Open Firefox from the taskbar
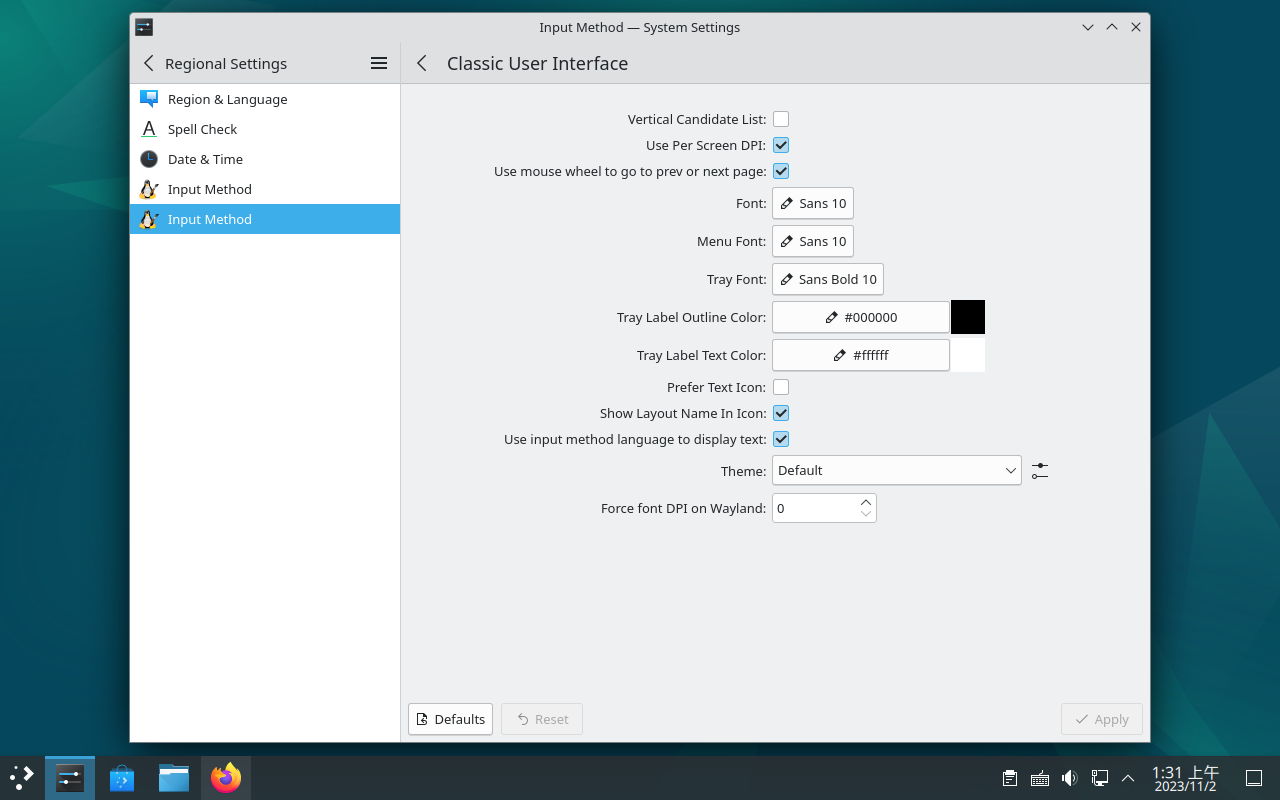Viewport: 1280px width, 800px height. pos(226,777)
